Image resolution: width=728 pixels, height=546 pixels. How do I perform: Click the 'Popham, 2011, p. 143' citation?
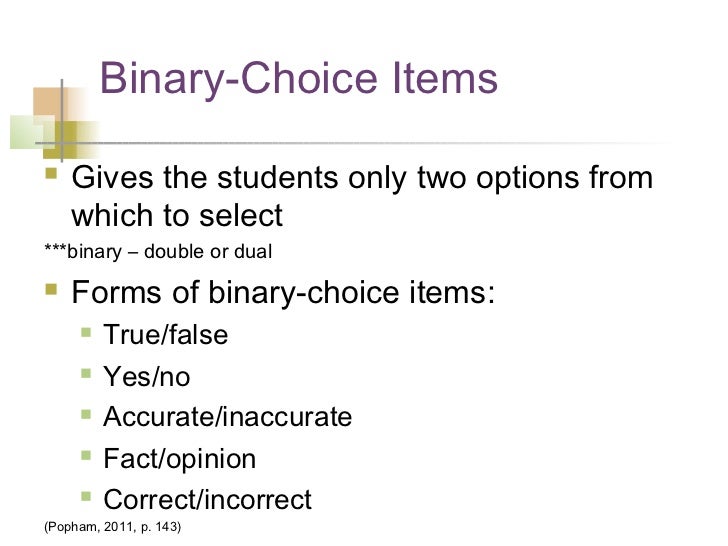113,526
